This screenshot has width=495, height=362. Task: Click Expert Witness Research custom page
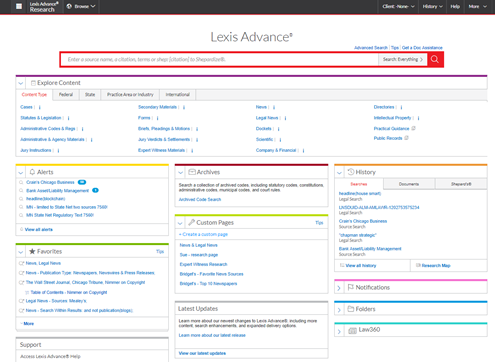coord(203,264)
